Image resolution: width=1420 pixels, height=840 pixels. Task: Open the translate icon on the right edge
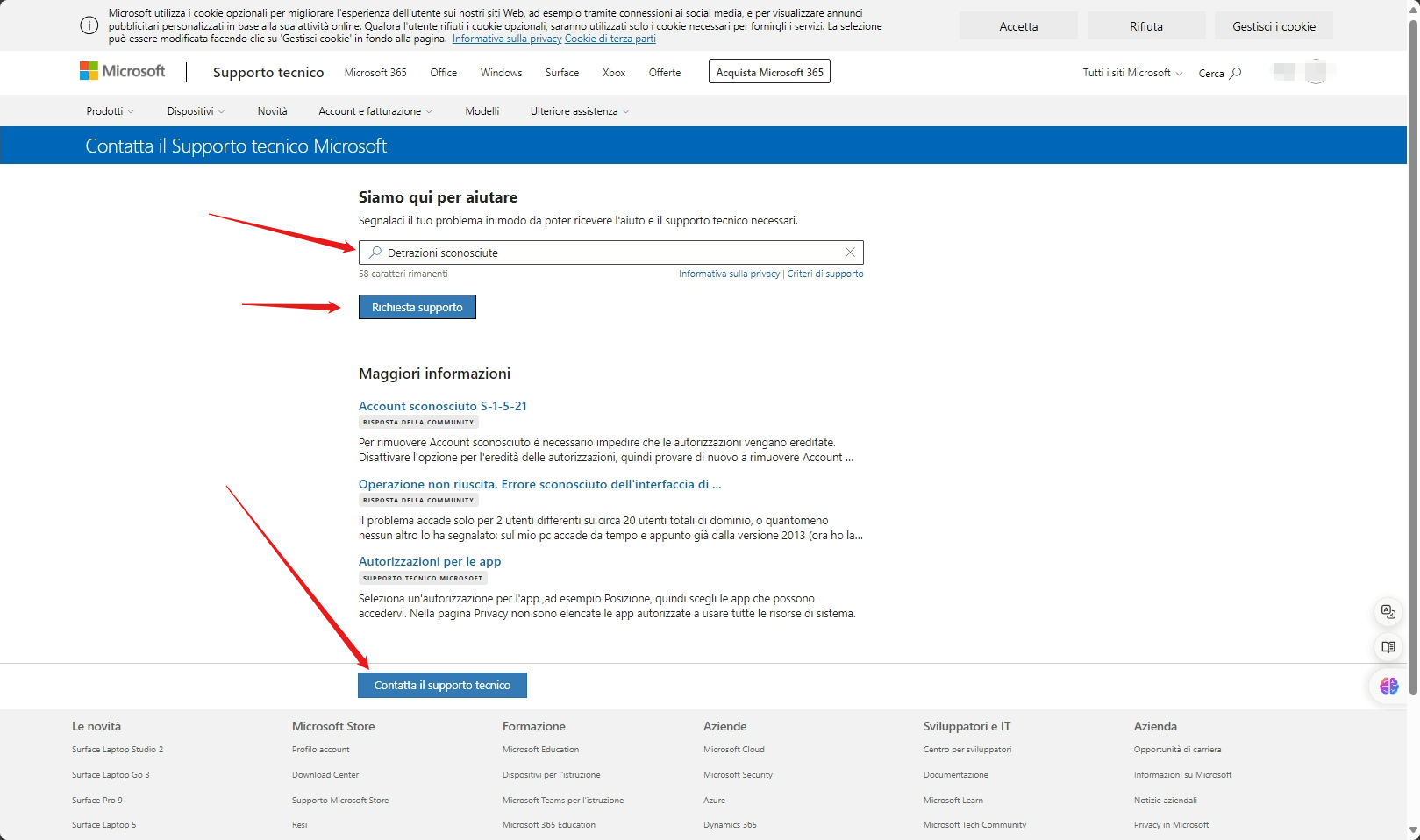pyautogui.click(x=1388, y=611)
